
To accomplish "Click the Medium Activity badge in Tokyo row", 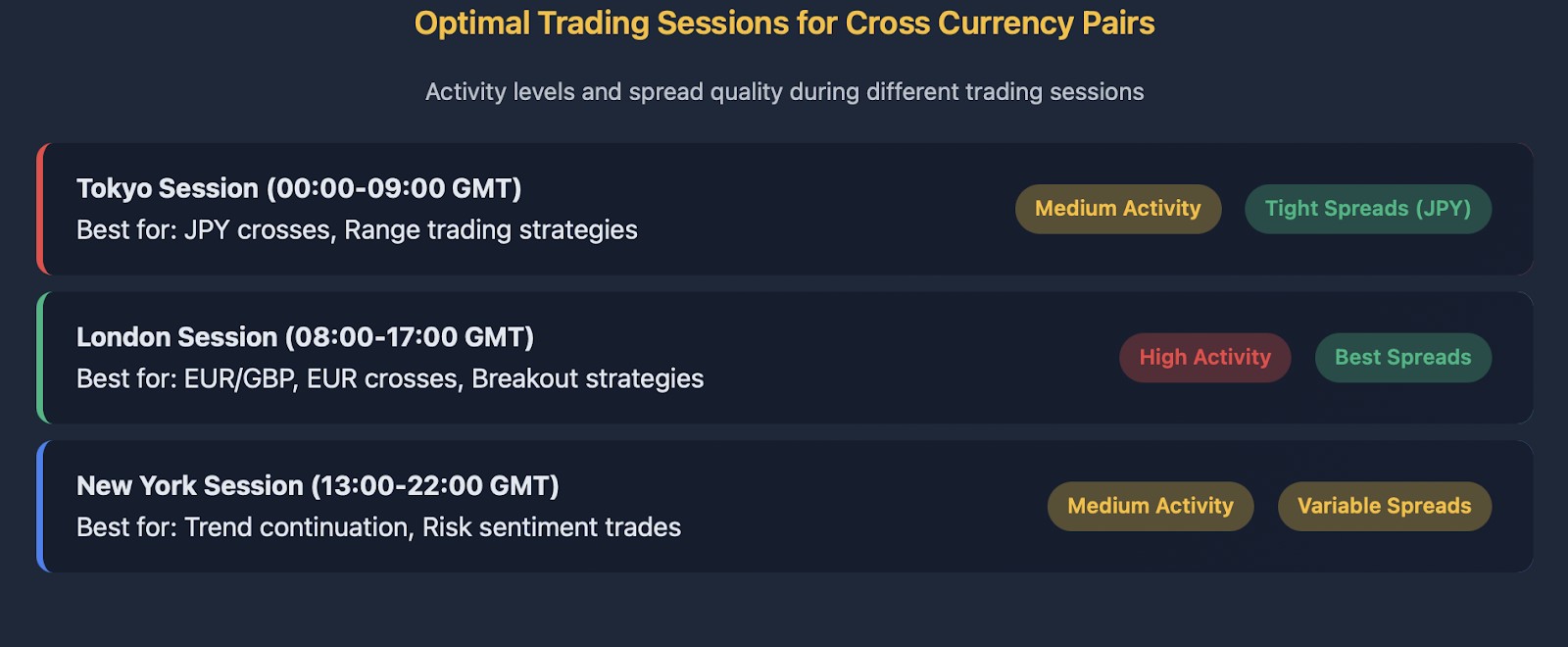I will coord(1118,209).
